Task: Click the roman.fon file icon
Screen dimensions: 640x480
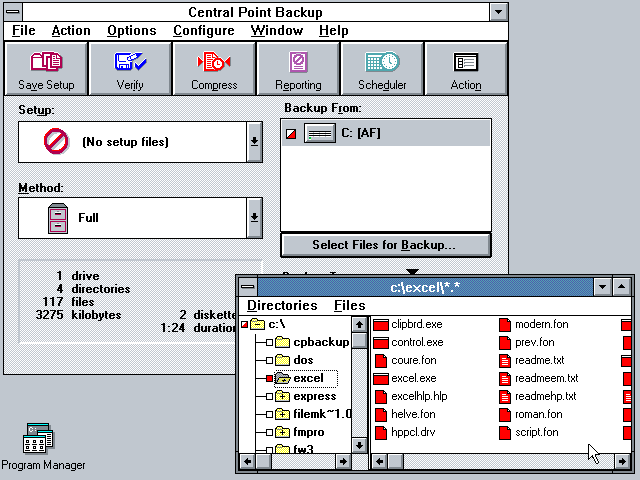Action: [x=505, y=414]
